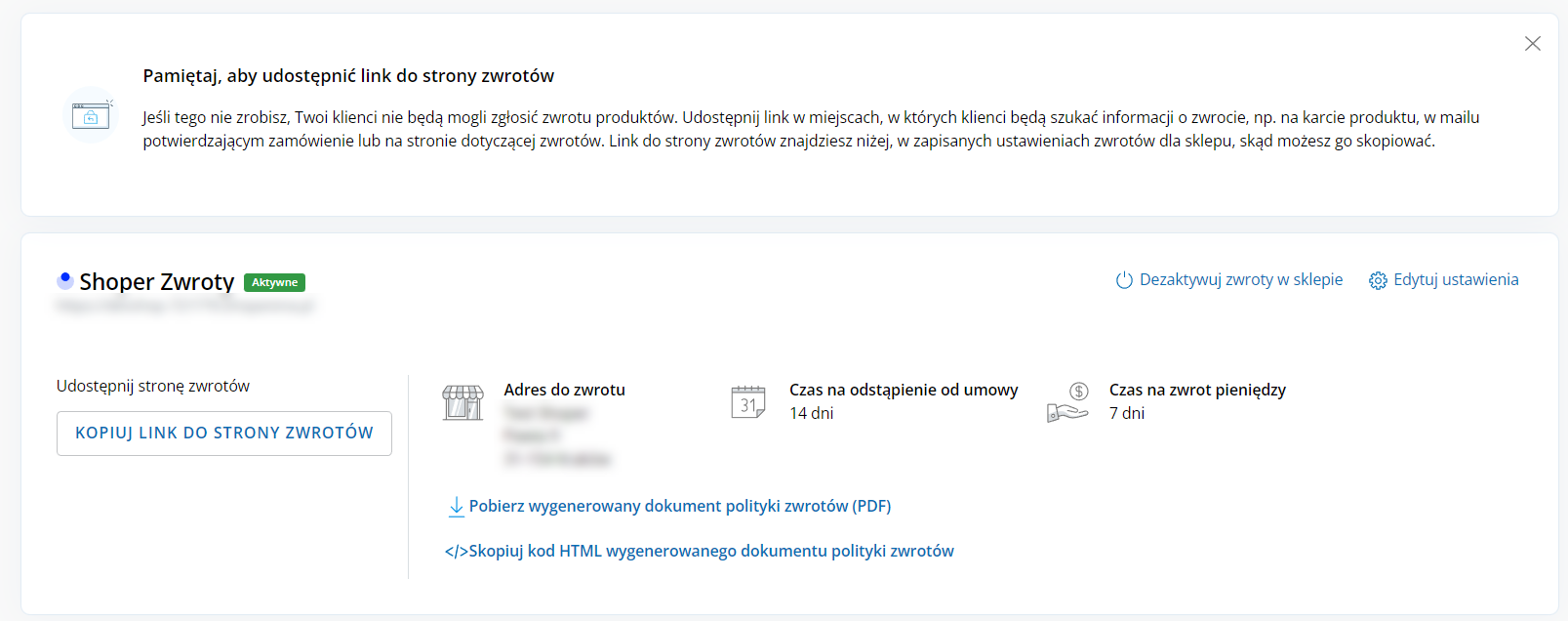This screenshot has height=621, width=1568.
Task: Click the store icon next to Adres do zwrotu
Action: 462,402
